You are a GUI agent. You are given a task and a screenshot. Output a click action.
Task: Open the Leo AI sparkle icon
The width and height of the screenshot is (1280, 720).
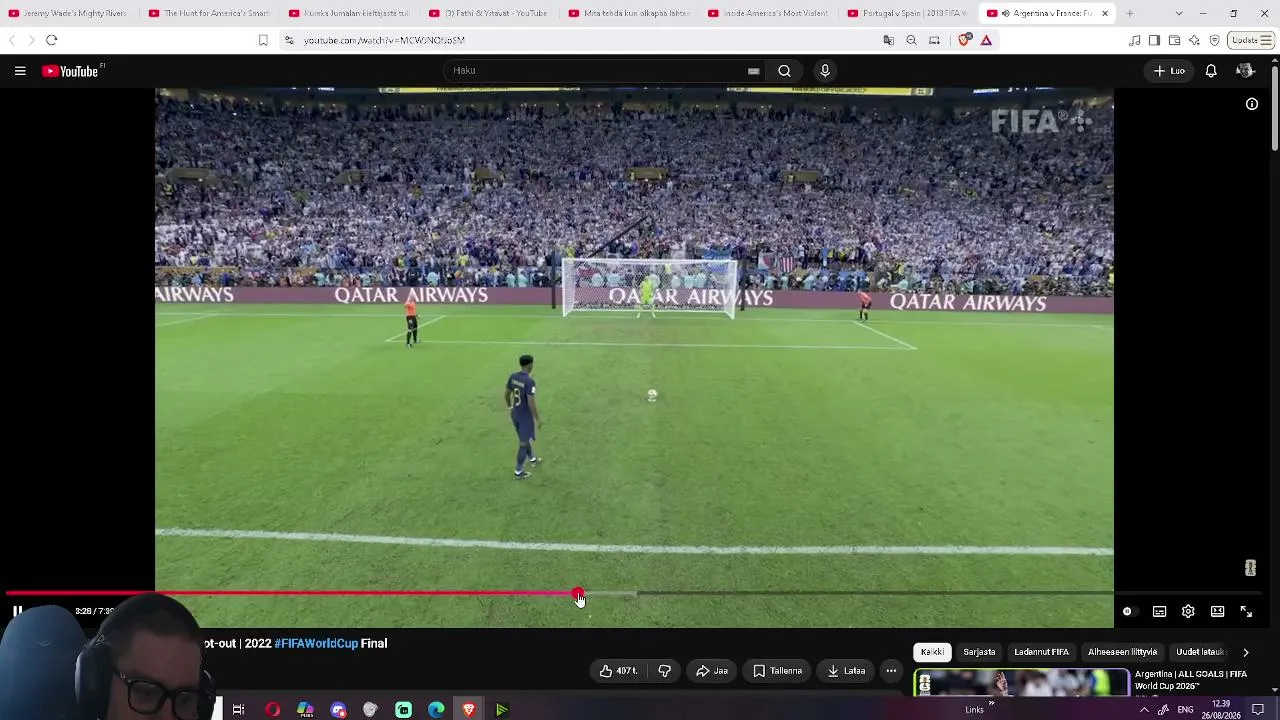point(1194,40)
